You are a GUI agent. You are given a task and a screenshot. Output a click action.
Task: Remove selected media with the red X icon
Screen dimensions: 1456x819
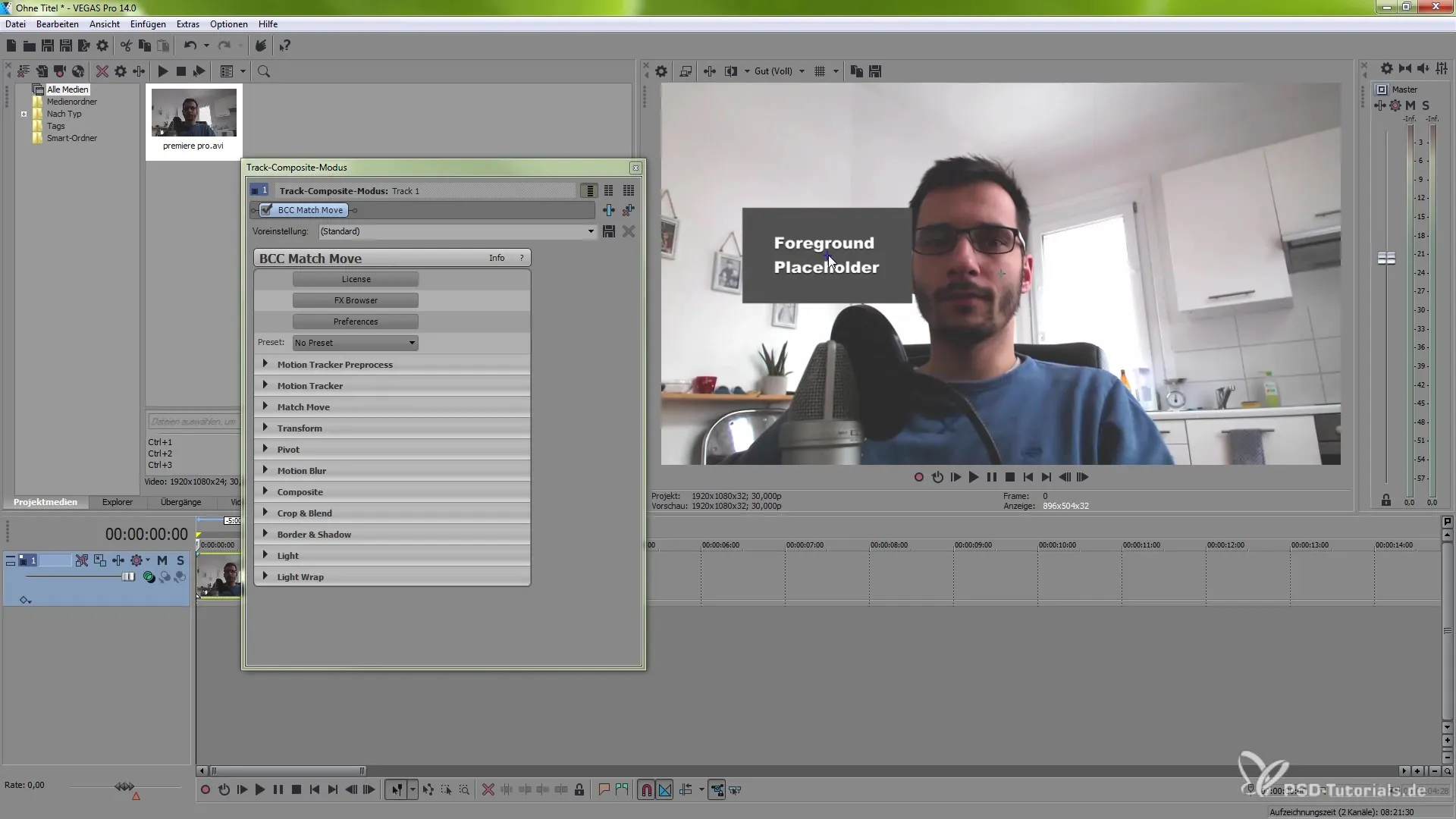pos(102,71)
